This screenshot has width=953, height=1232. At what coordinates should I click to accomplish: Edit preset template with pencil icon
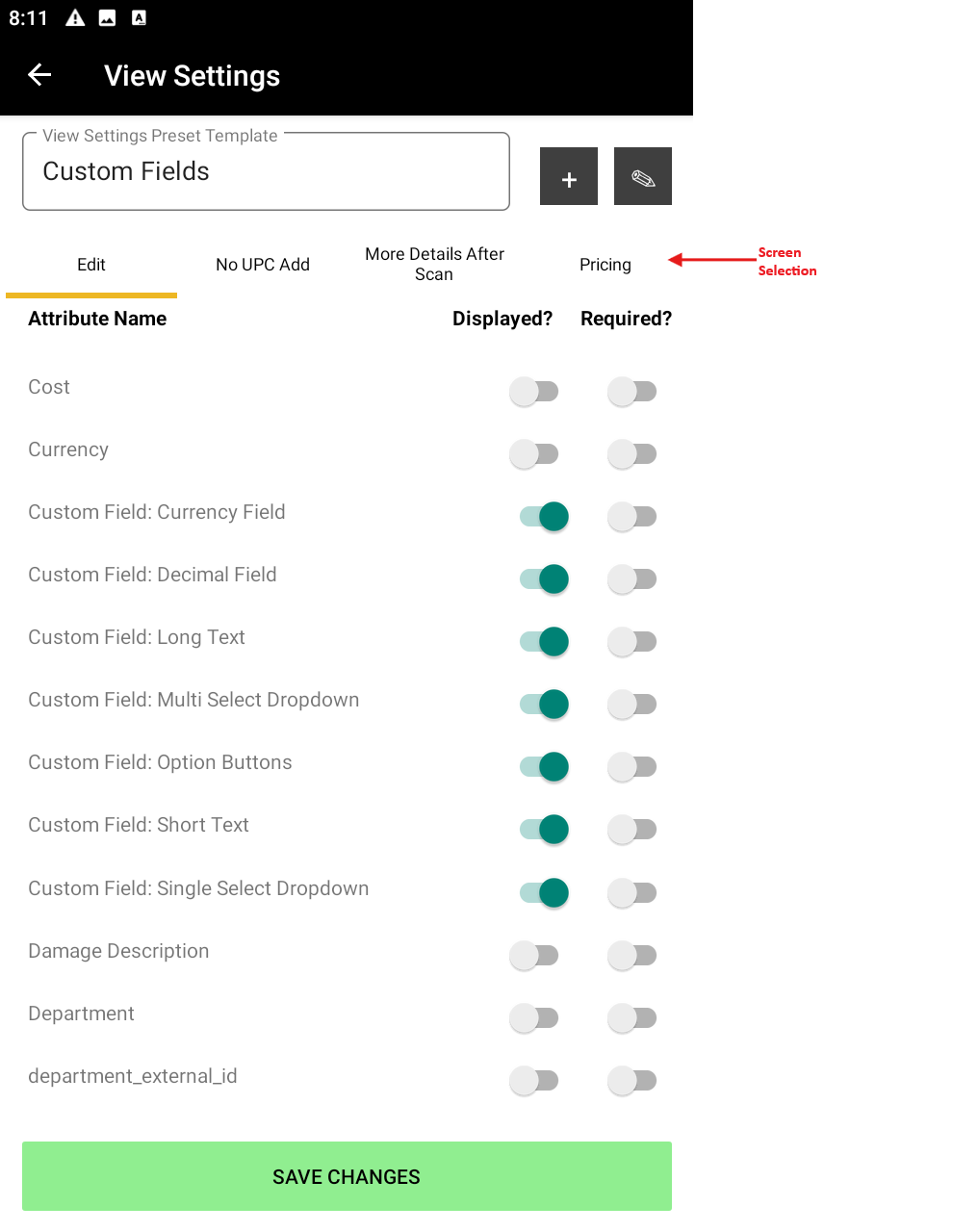643,177
